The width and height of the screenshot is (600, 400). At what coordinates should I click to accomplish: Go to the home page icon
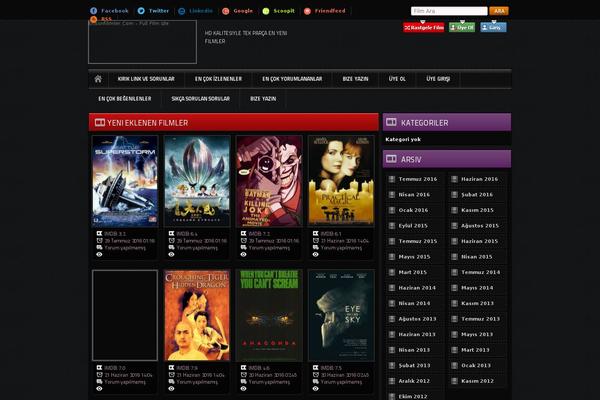[98, 79]
